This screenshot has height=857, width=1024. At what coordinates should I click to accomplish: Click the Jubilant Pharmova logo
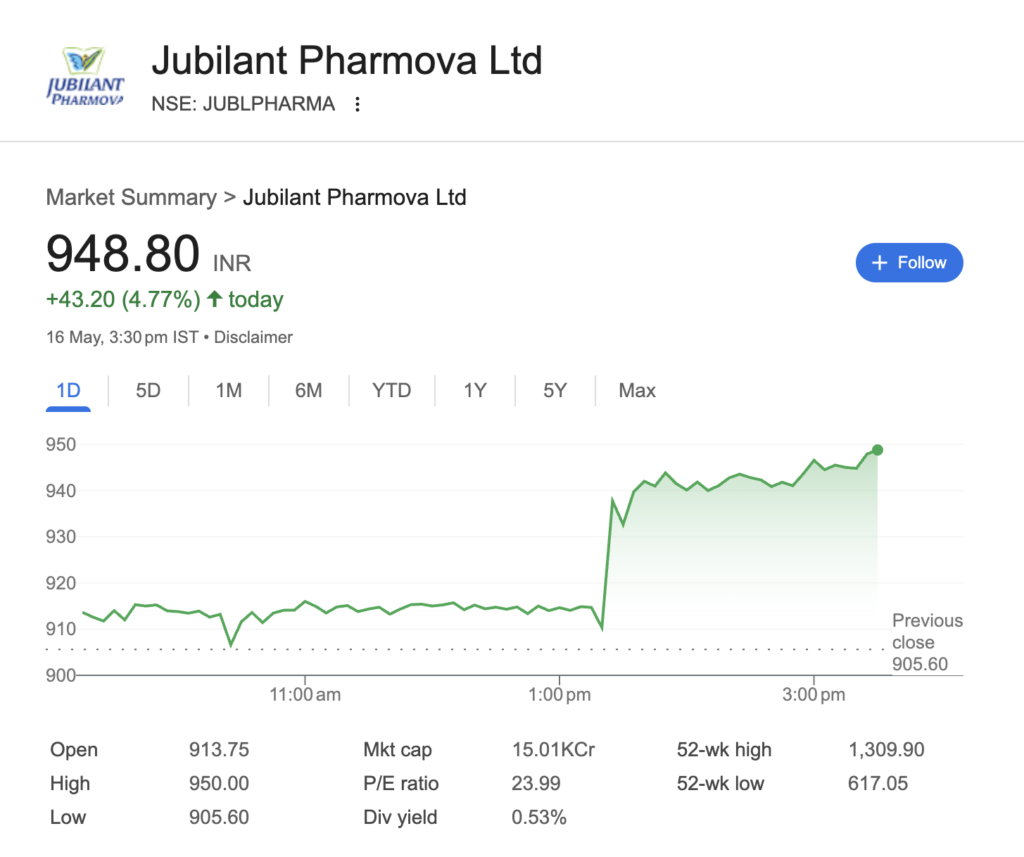click(85, 77)
